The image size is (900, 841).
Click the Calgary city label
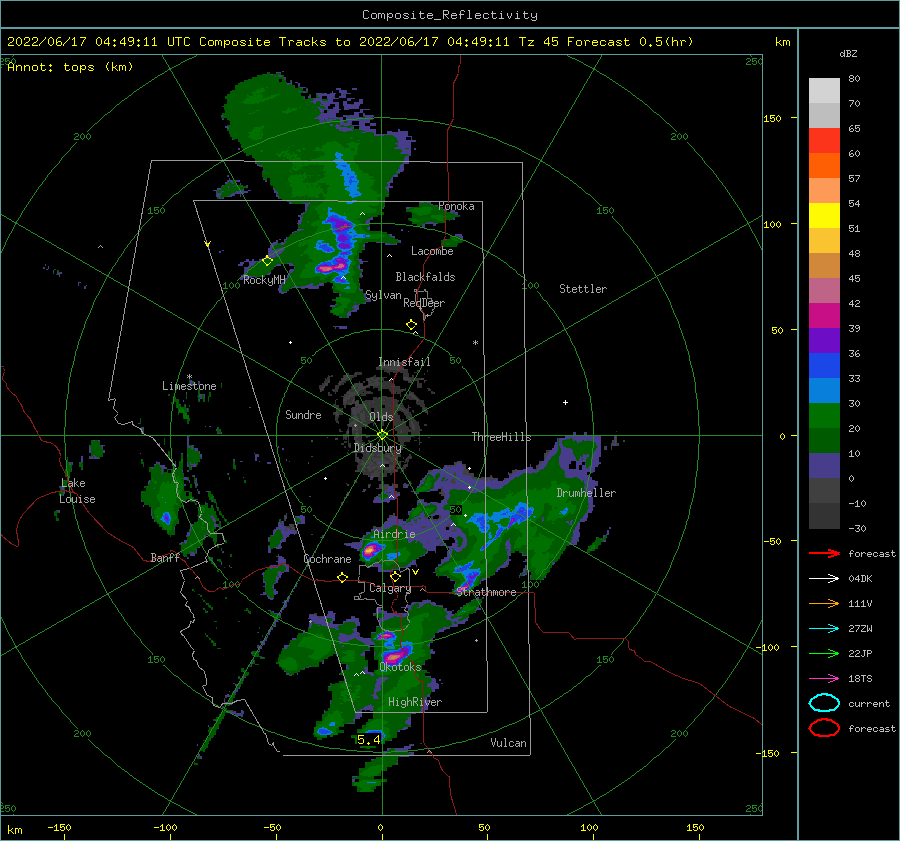pyautogui.click(x=390, y=588)
